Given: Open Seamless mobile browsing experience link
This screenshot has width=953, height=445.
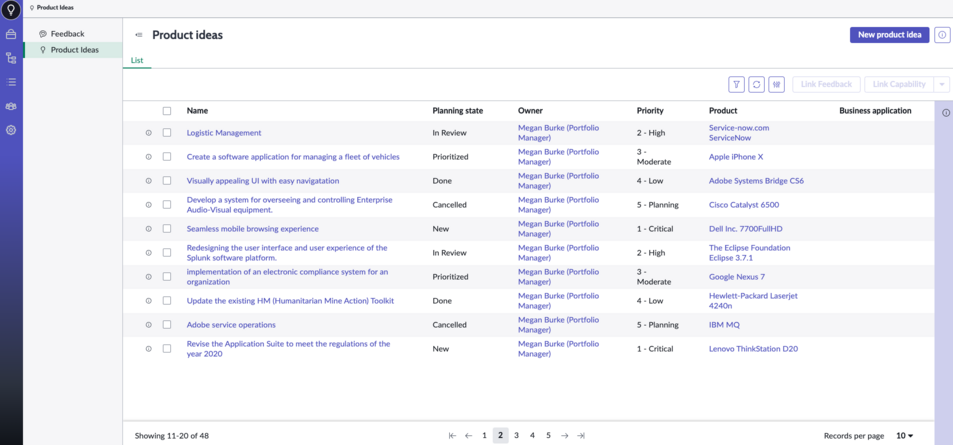Looking at the screenshot, I should pyautogui.click(x=252, y=229).
